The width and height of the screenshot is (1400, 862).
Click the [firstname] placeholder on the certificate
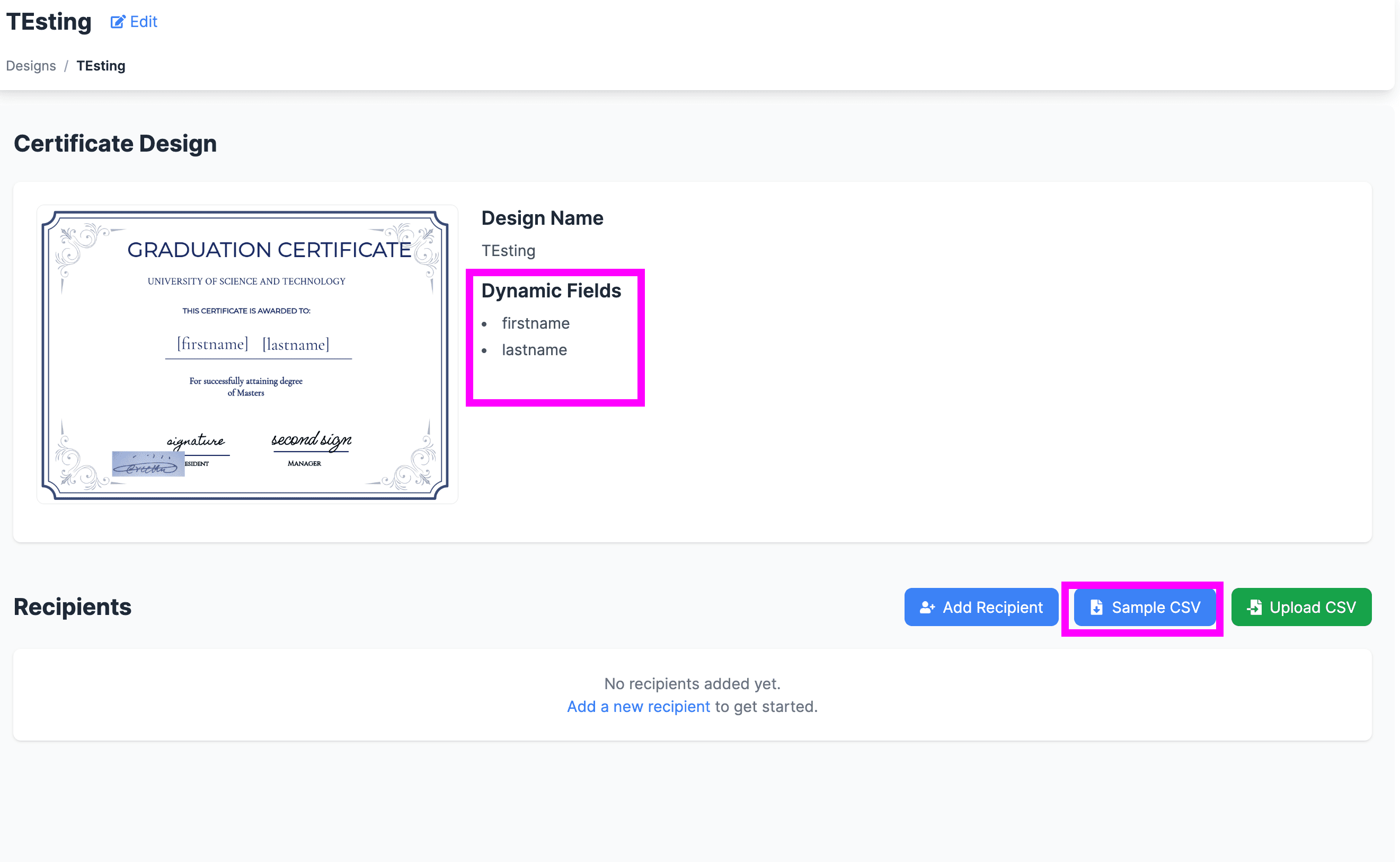212,345
